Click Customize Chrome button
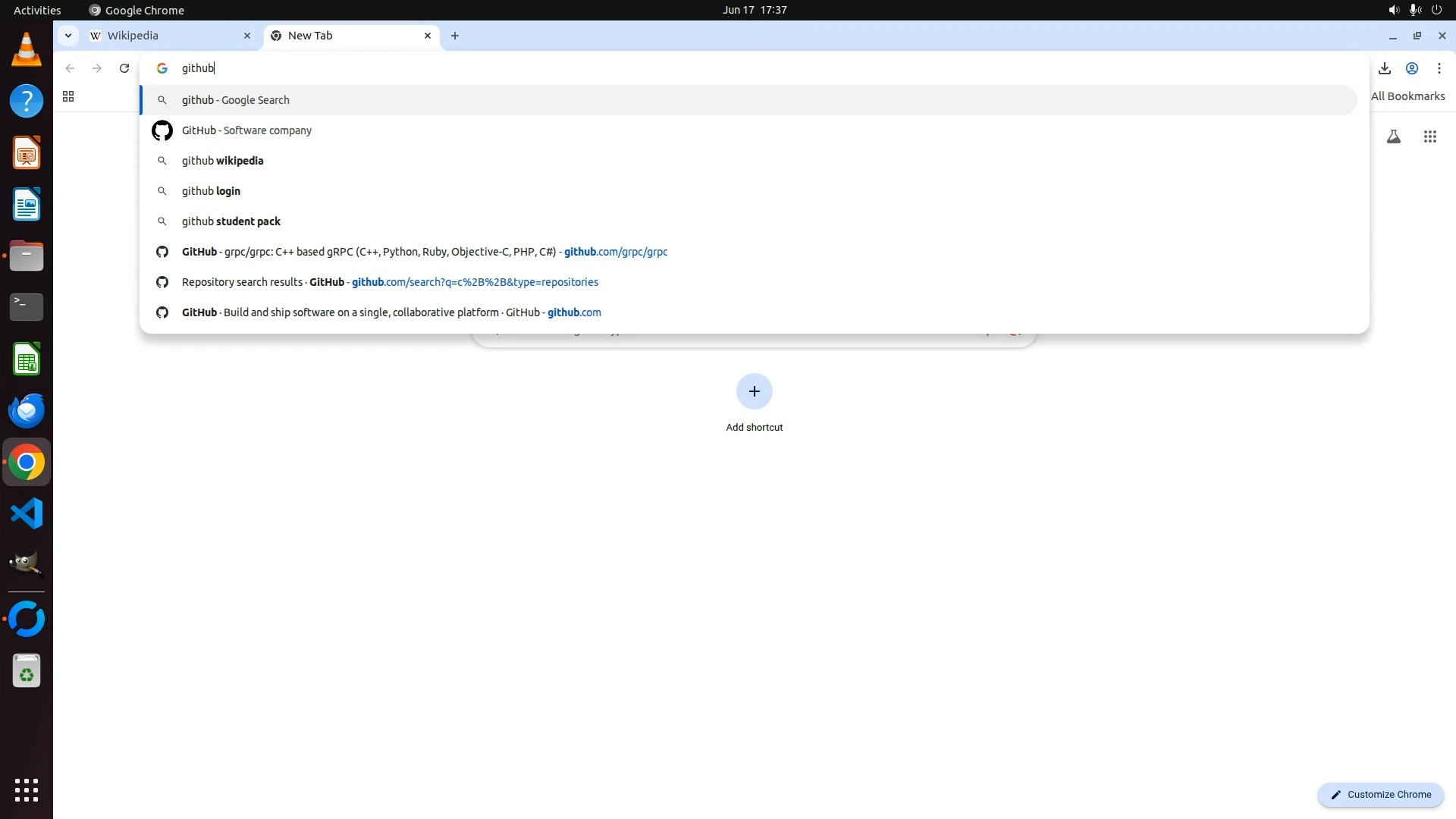This screenshot has width=1456, height=819. (x=1381, y=795)
